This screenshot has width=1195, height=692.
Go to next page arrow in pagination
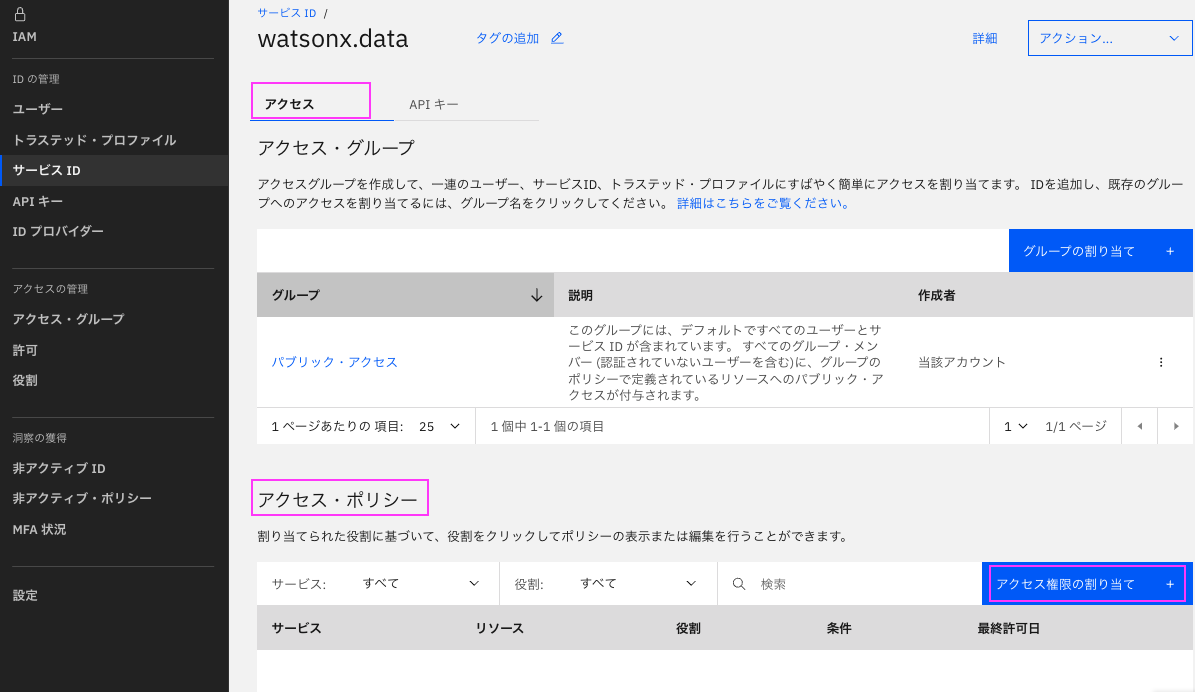(x=1176, y=426)
